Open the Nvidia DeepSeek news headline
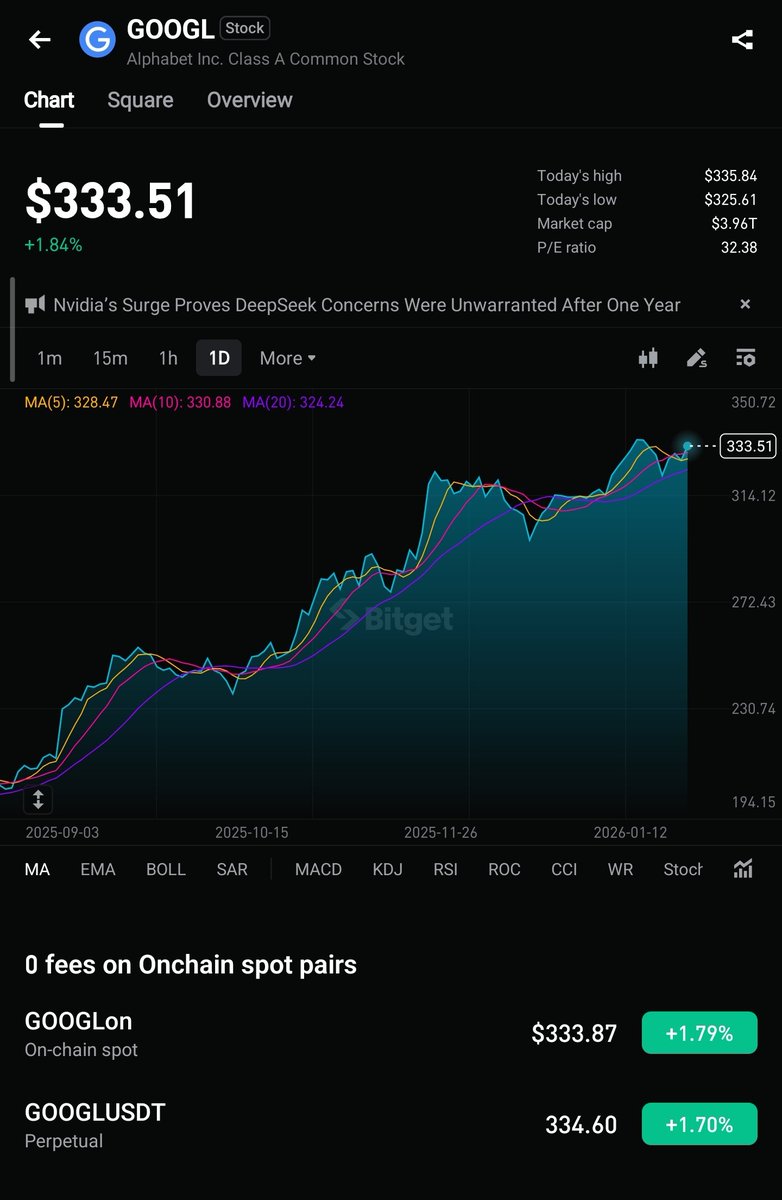782x1200 pixels. pos(367,305)
